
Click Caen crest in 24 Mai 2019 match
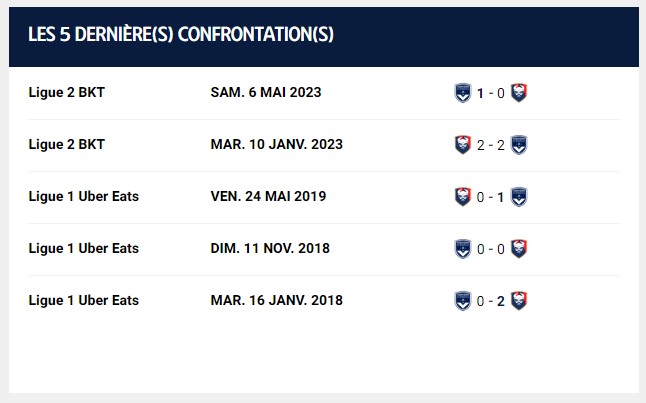(463, 197)
